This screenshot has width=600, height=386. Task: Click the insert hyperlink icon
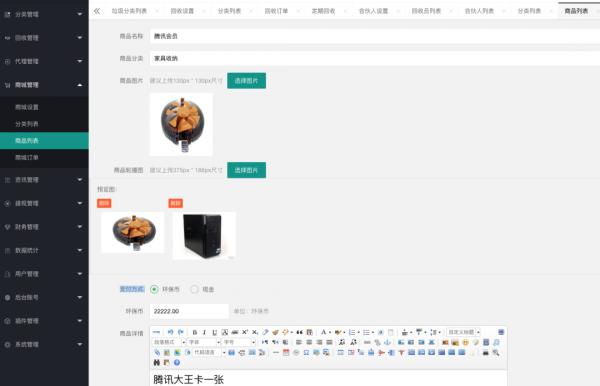tap(367, 342)
